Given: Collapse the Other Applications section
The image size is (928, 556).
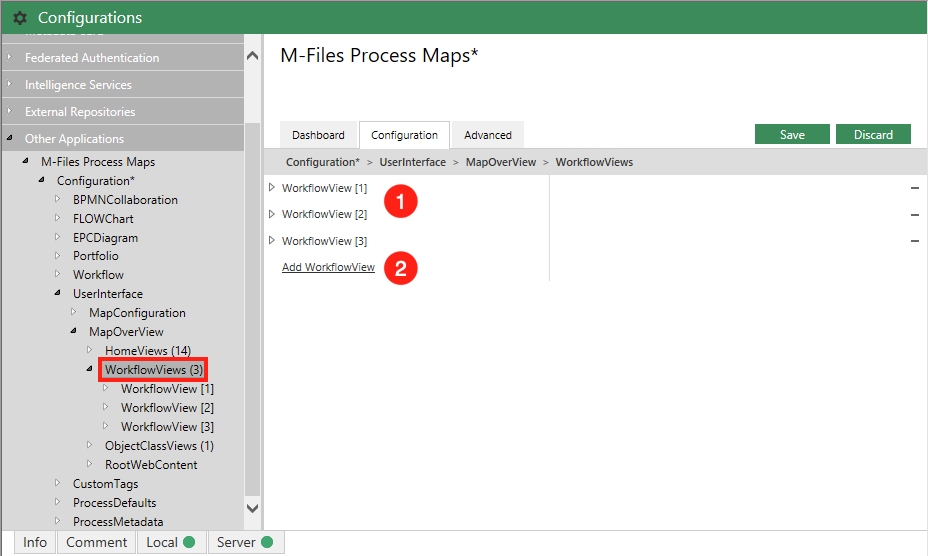Looking at the screenshot, I should 10,139.
